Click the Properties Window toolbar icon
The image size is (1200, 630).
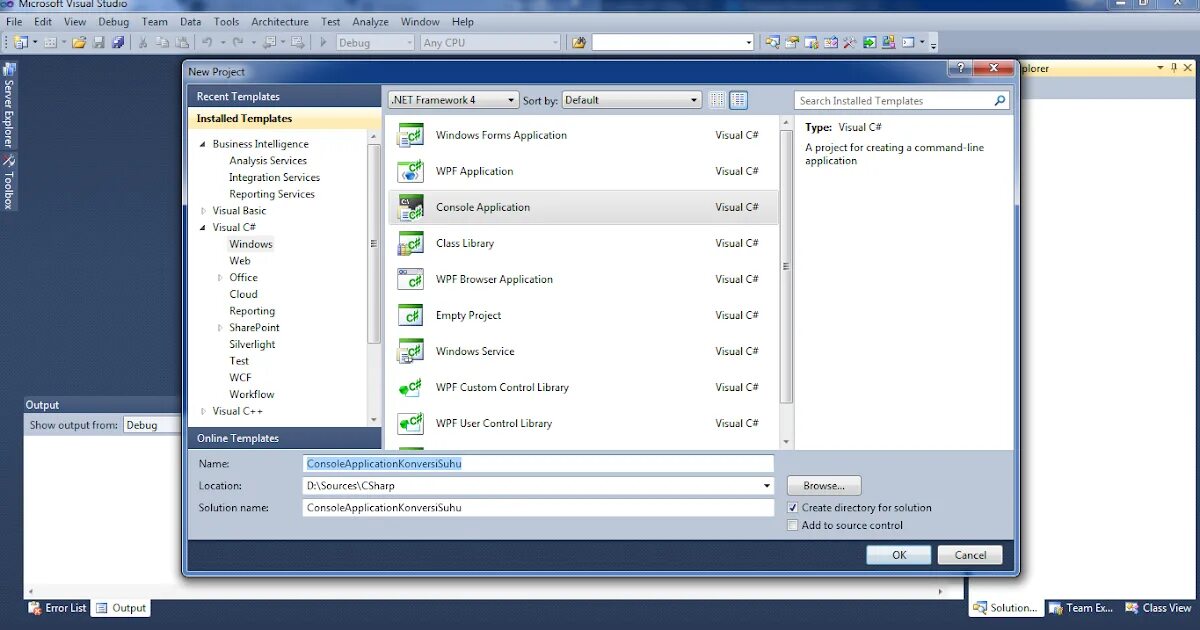click(792, 42)
